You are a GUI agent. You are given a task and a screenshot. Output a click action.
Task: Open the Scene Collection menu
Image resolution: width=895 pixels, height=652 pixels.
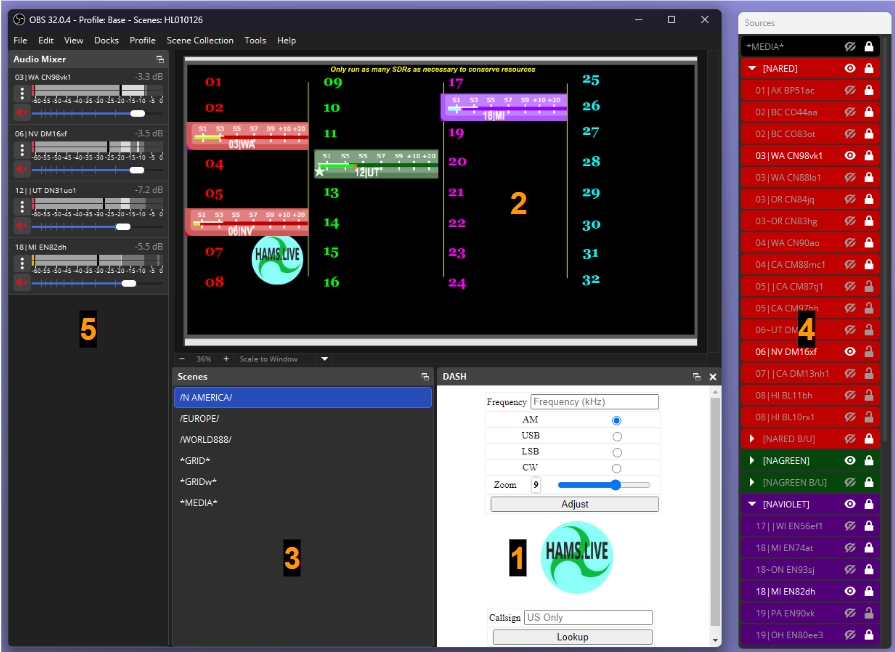pos(200,41)
